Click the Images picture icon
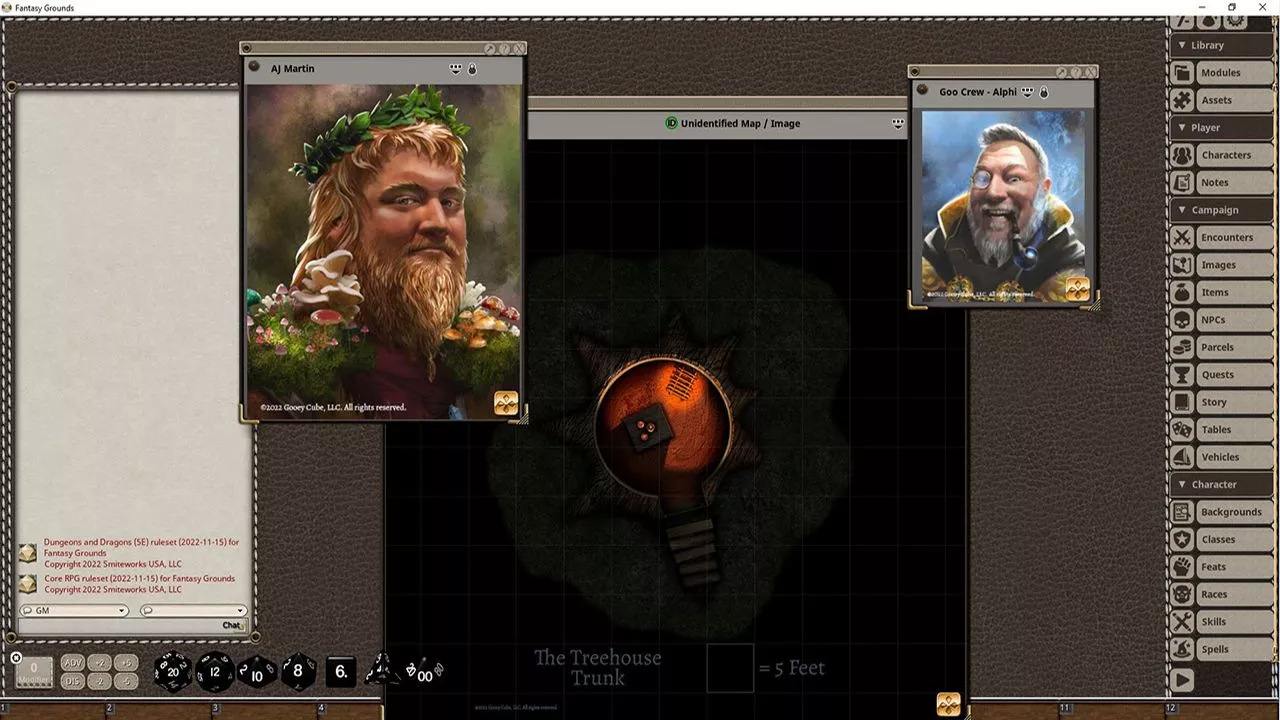This screenshot has height=720, width=1280. [x=1182, y=265]
